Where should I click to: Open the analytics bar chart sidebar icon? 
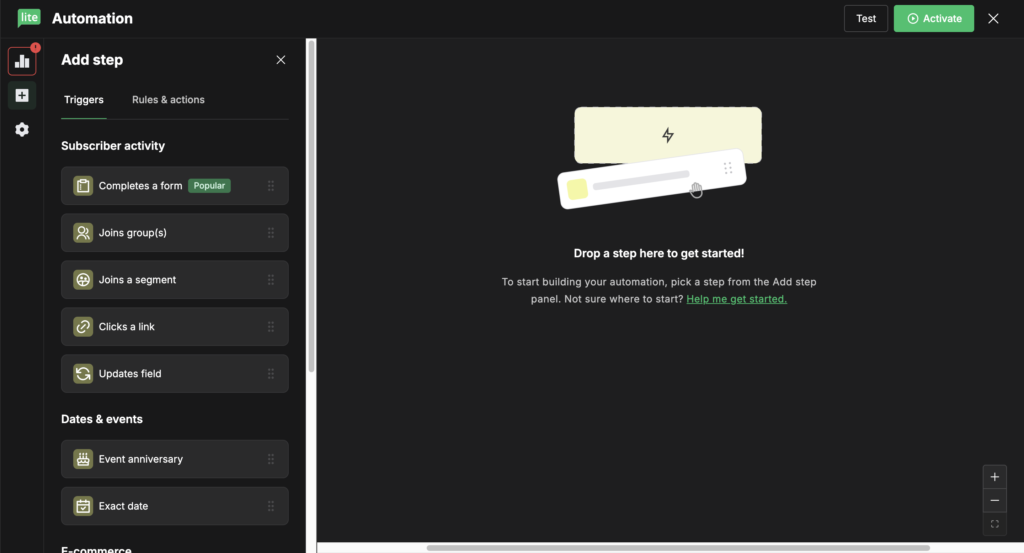[x=22, y=61]
